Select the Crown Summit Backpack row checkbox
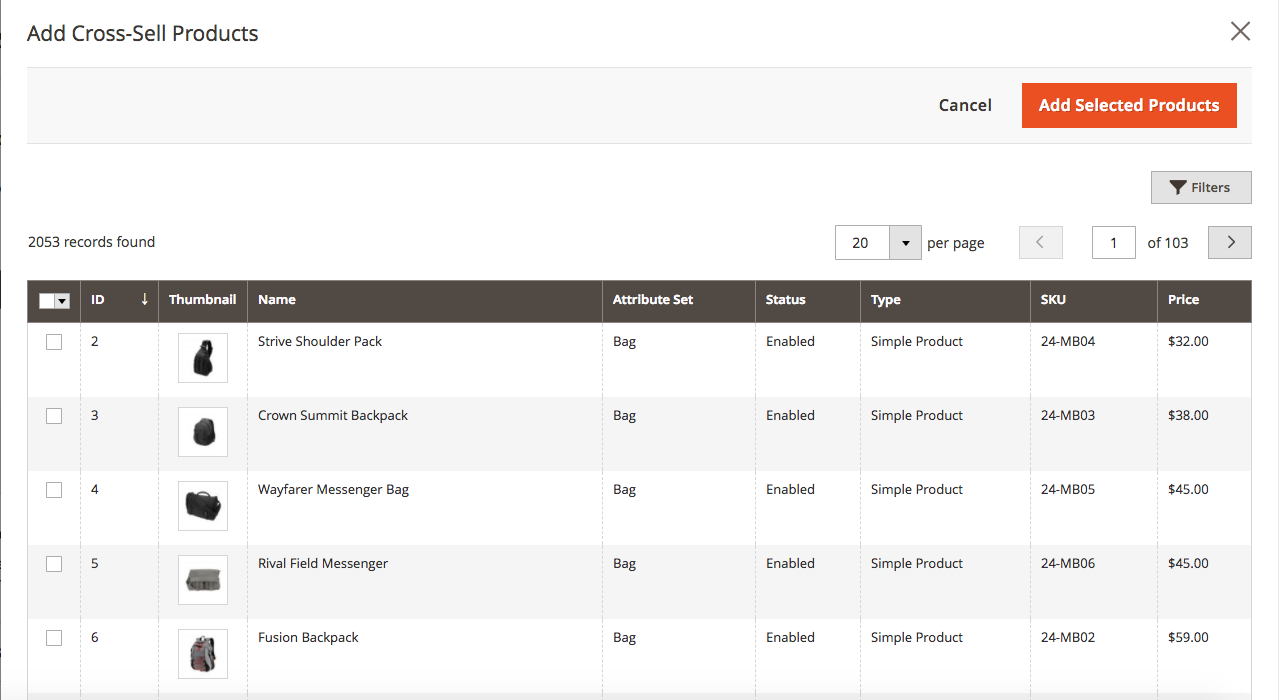 [x=53, y=415]
